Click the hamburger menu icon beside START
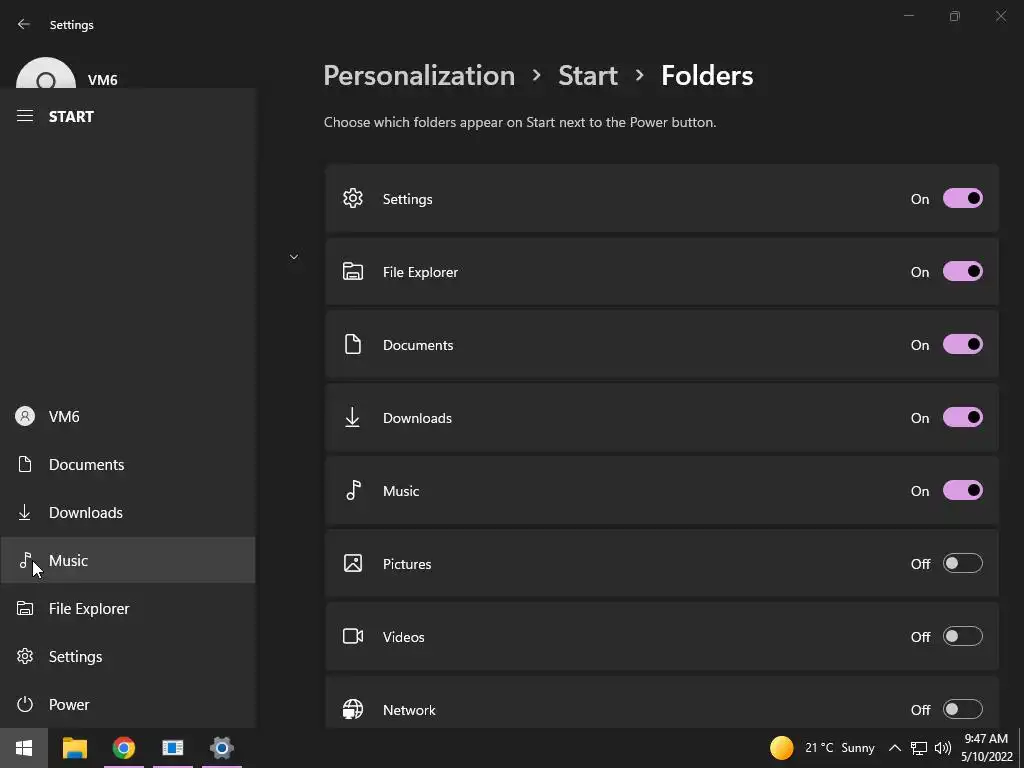Image resolution: width=1024 pixels, height=768 pixels. 25,116
